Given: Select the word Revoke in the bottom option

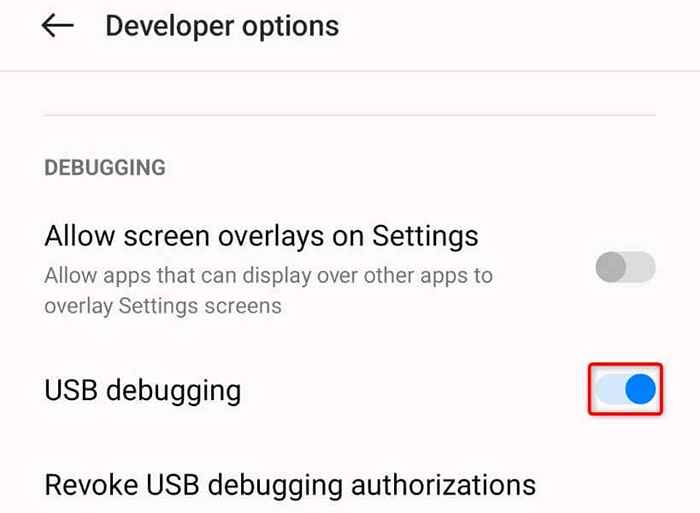Looking at the screenshot, I should (92, 485).
